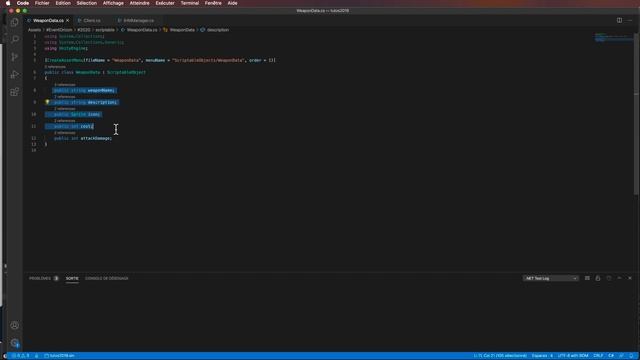Click the Assets breadcrumb segment

tap(34, 30)
